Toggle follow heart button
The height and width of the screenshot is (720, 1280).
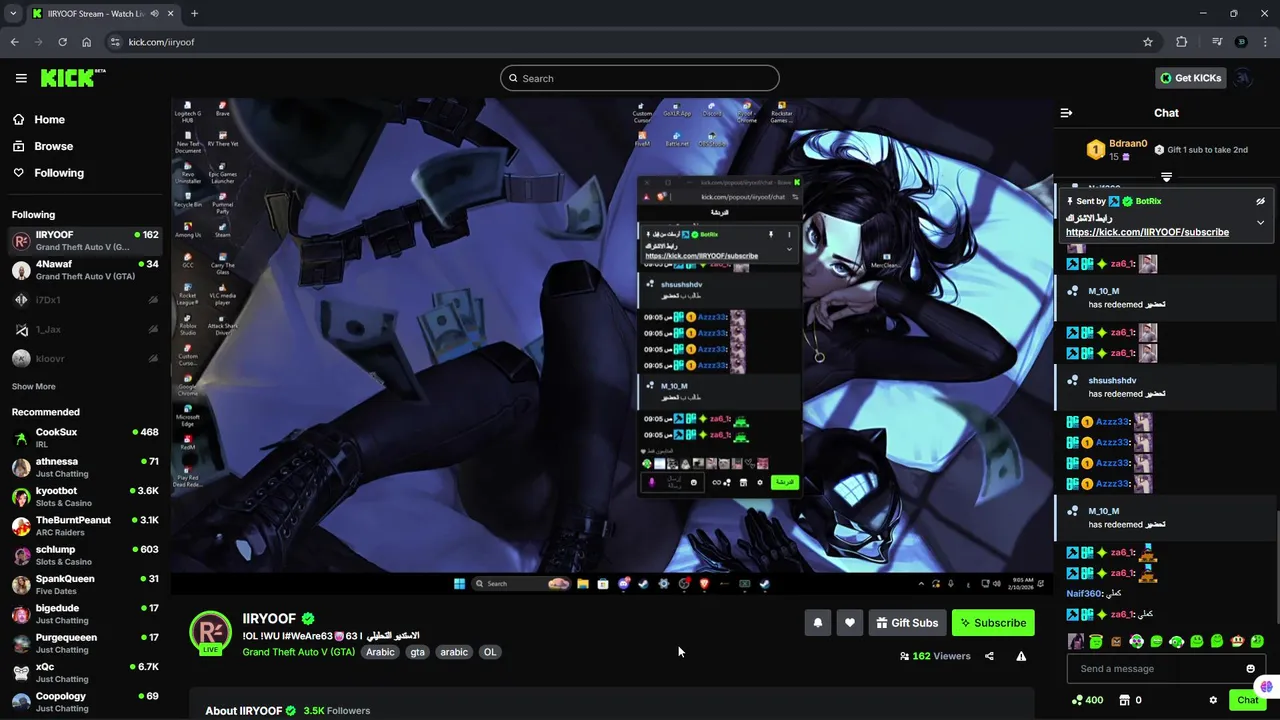[850, 622]
